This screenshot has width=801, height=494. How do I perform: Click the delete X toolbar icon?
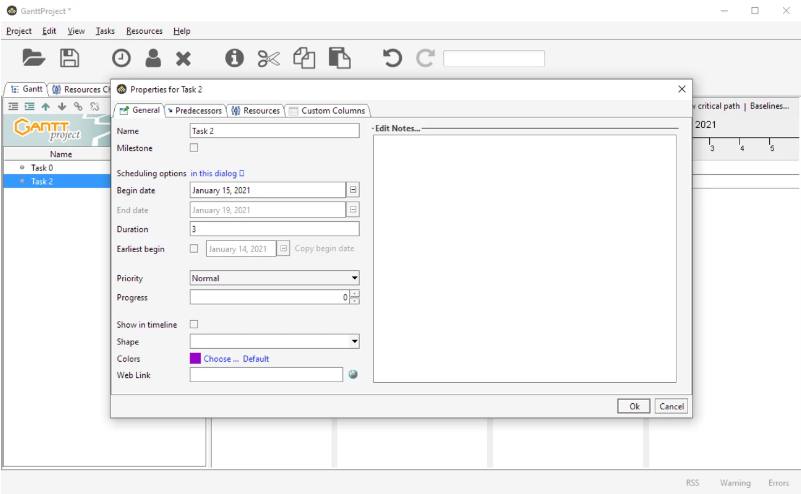click(184, 59)
